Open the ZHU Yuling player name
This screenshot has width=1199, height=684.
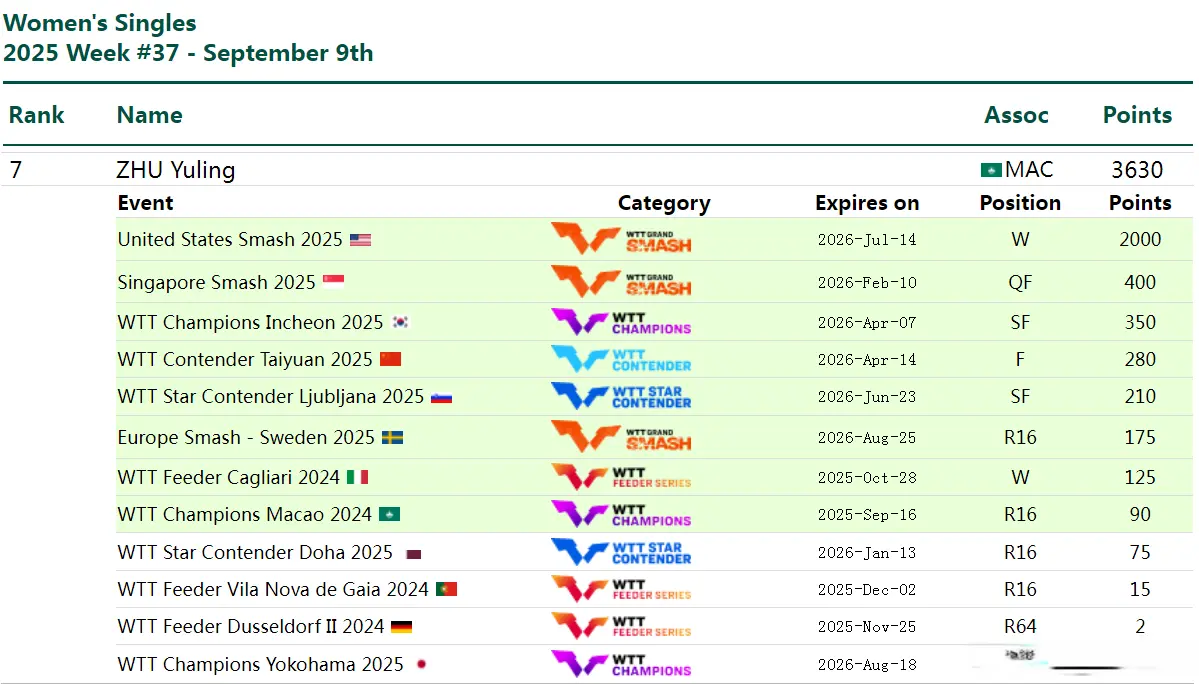(175, 170)
